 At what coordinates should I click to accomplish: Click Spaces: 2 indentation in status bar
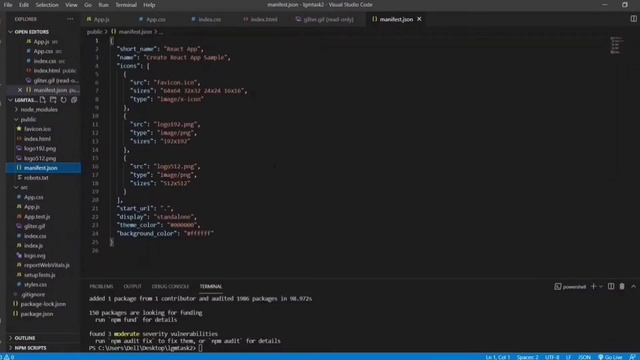527,357
